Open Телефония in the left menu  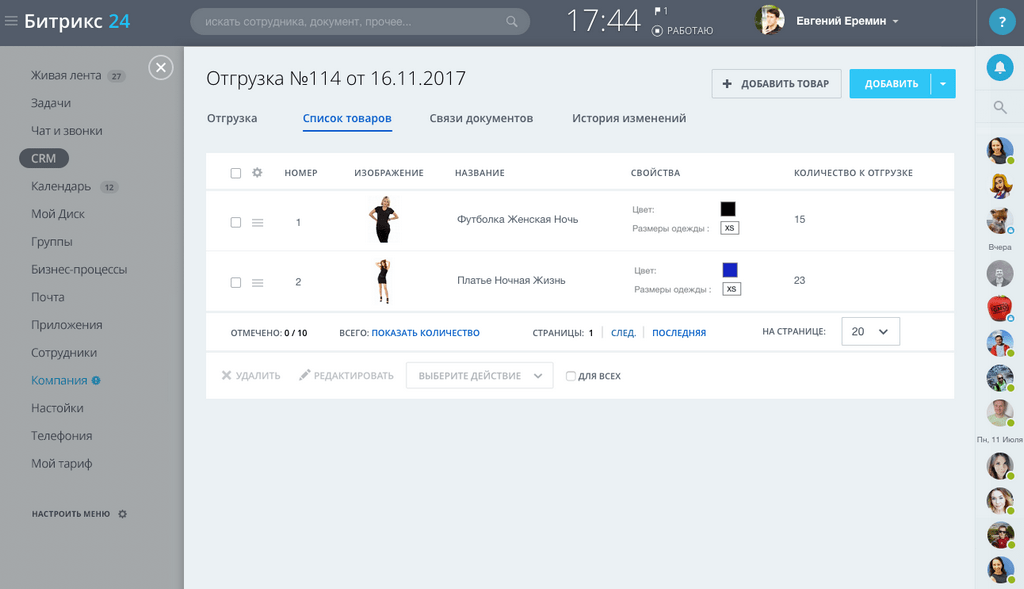pyautogui.click(x=61, y=436)
